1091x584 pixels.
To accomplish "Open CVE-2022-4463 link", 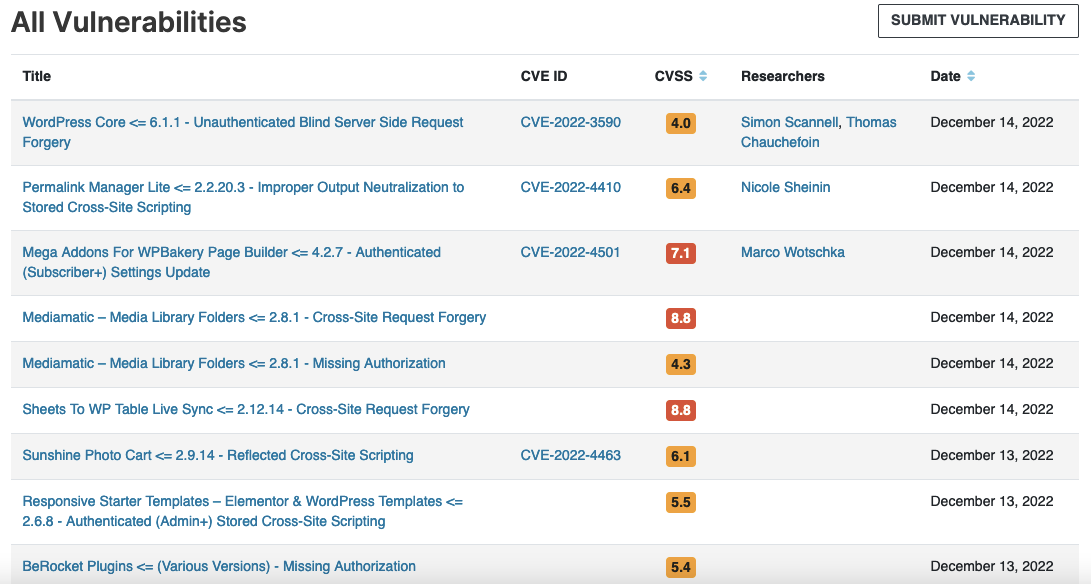I will point(571,455).
